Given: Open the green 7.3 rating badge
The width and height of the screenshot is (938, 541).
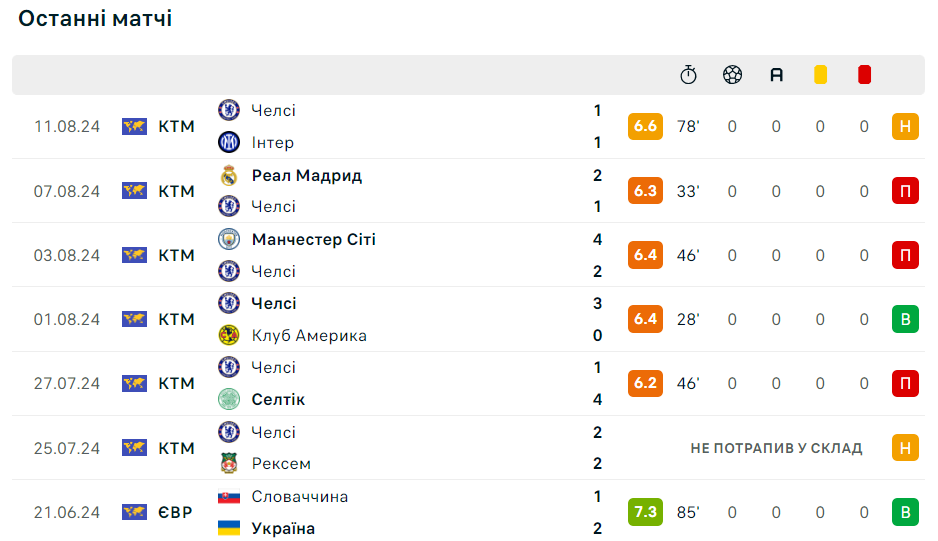Looking at the screenshot, I should (x=645, y=512).
